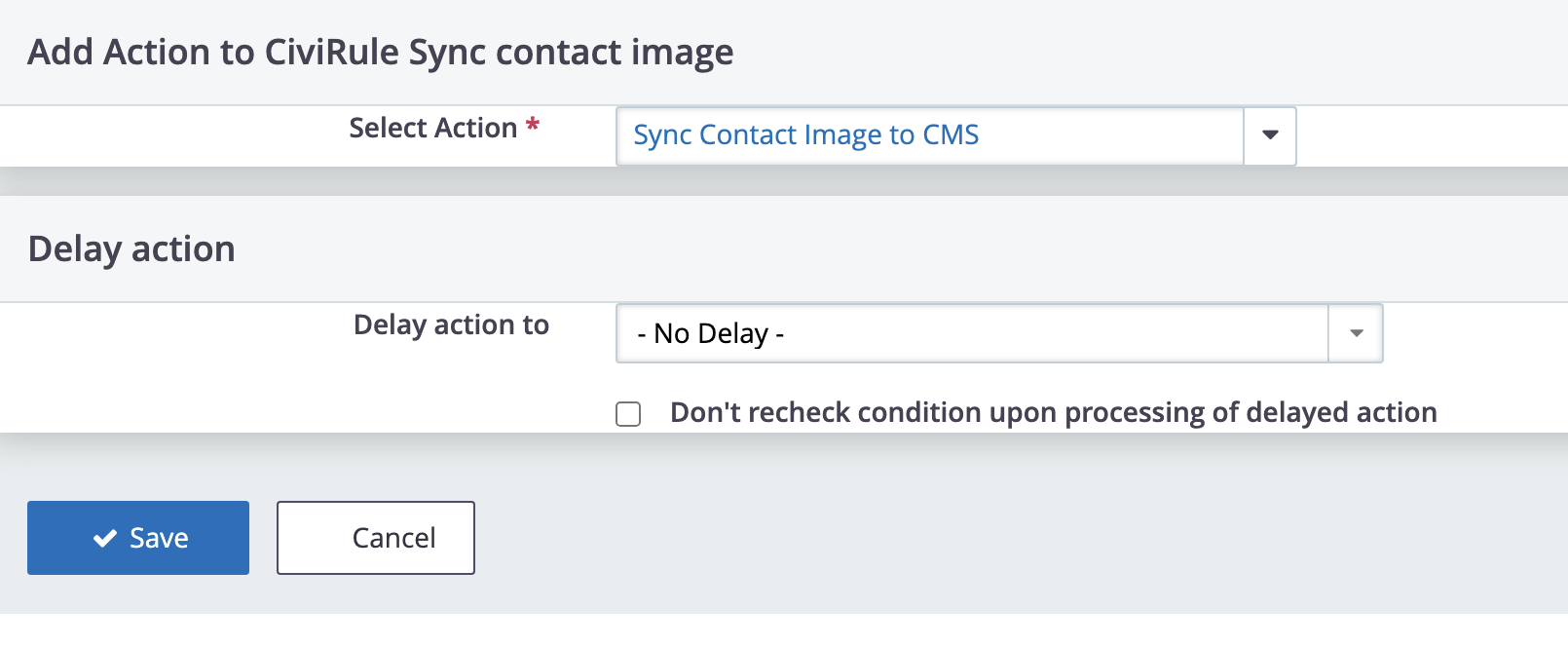Image resolution: width=1568 pixels, height=647 pixels.
Task: Click the "Delay action to" field label
Action: pyautogui.click(x=451, y=324)
